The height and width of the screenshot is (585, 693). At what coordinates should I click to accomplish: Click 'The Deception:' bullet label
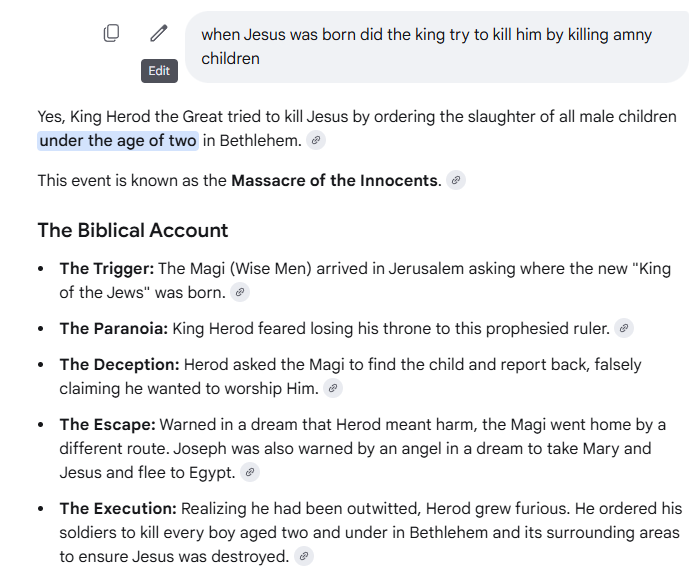coord(119,365)
